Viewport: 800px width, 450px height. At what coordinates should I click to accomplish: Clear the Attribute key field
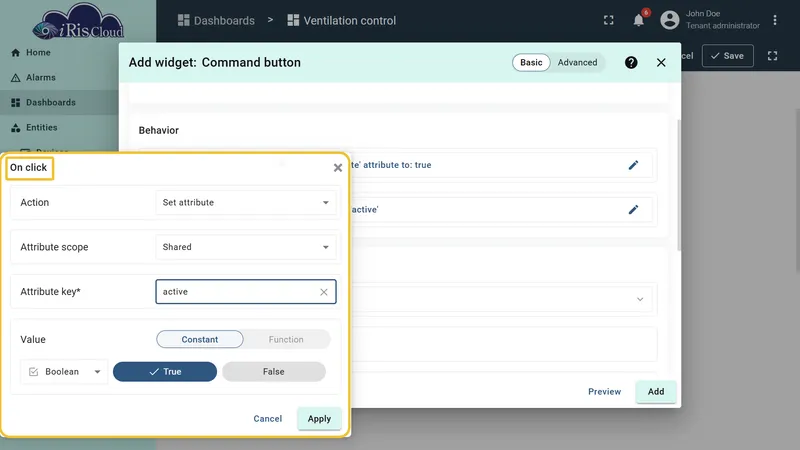[x=324, y=292]
